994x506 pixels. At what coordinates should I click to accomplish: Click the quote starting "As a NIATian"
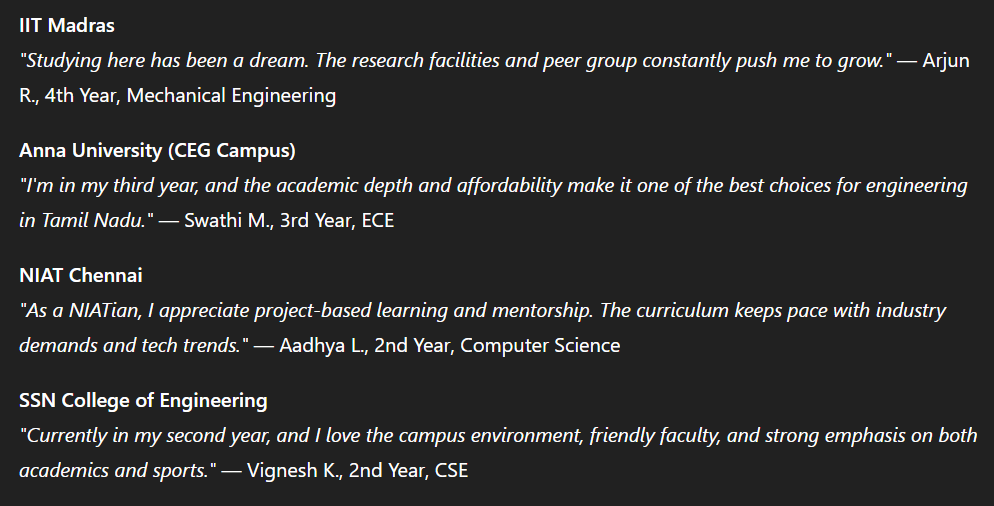[482, 311]
